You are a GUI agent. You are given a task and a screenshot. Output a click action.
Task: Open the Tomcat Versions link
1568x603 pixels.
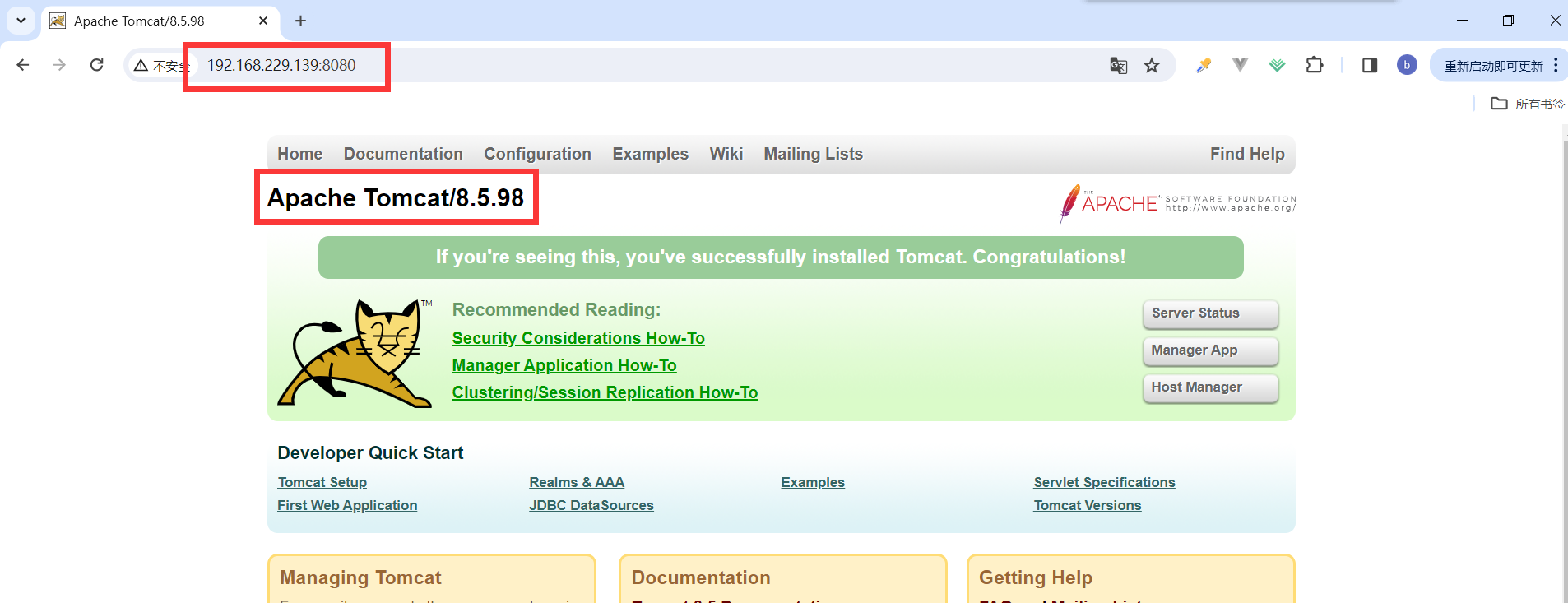tap(1088, 505)
